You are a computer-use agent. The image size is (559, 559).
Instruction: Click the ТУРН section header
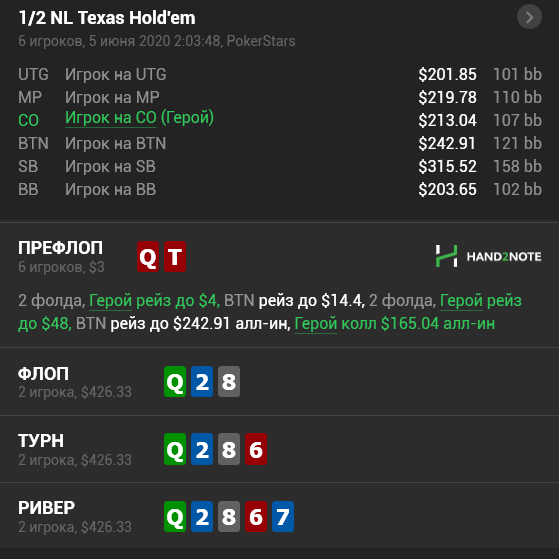click(41, 441)
